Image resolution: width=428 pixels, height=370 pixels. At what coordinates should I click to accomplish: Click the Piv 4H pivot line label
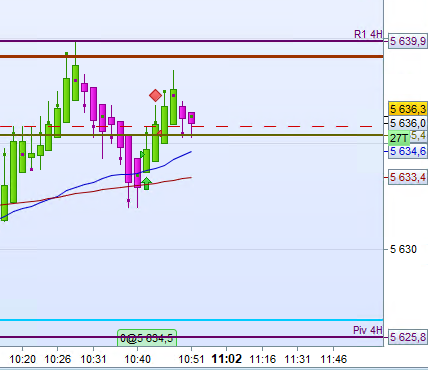(368, 330)
